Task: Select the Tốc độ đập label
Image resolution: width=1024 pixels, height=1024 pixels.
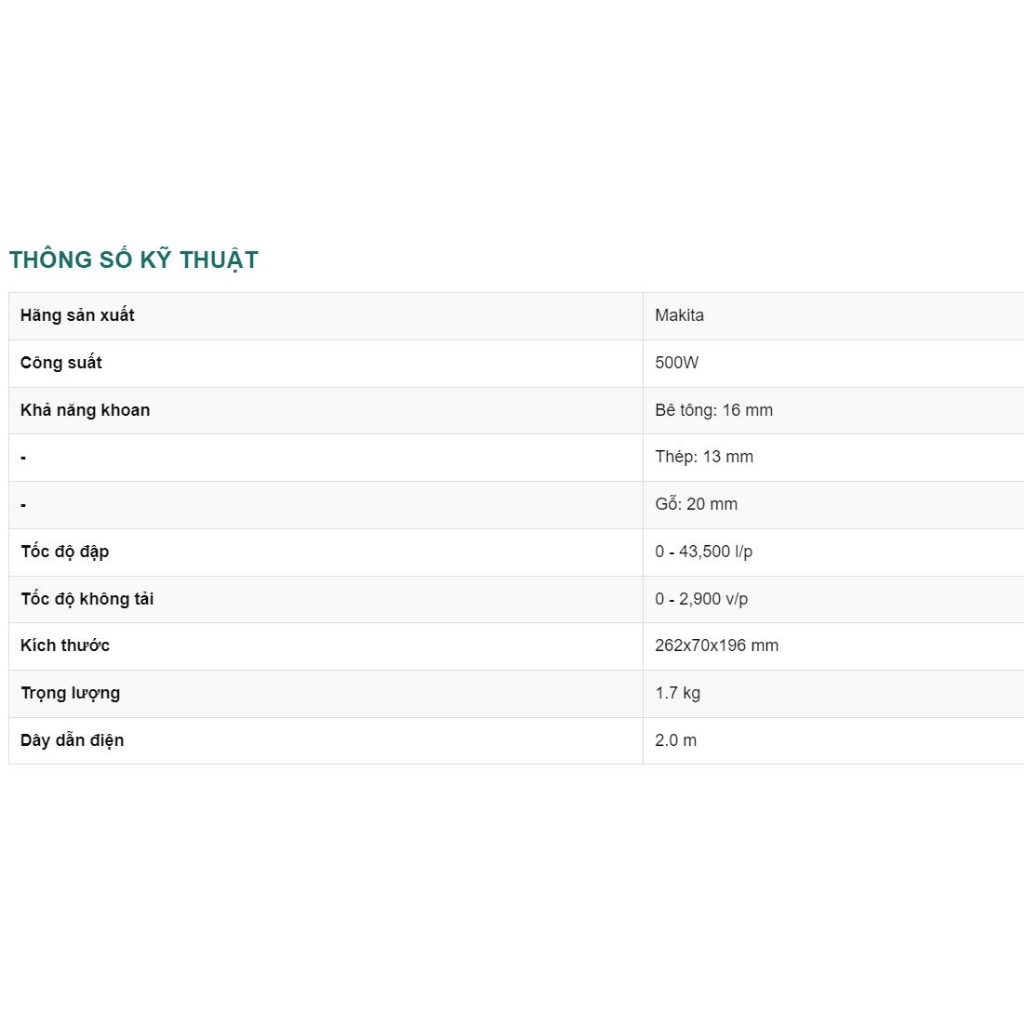Action: click(65, 552)
